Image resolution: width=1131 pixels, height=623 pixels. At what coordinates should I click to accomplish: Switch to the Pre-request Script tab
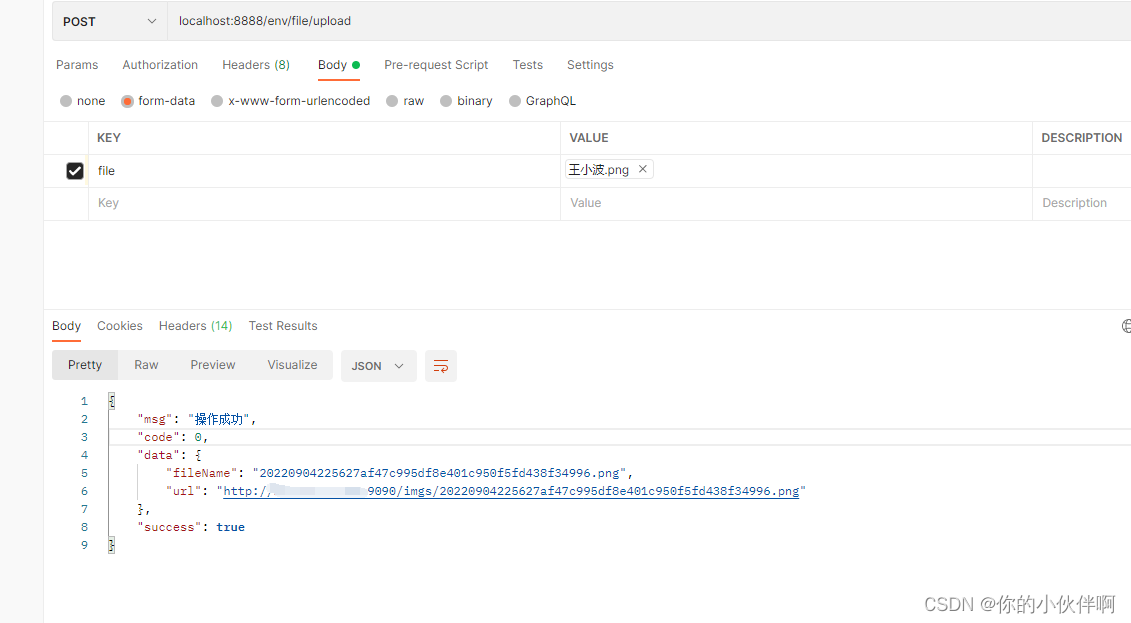436,64
